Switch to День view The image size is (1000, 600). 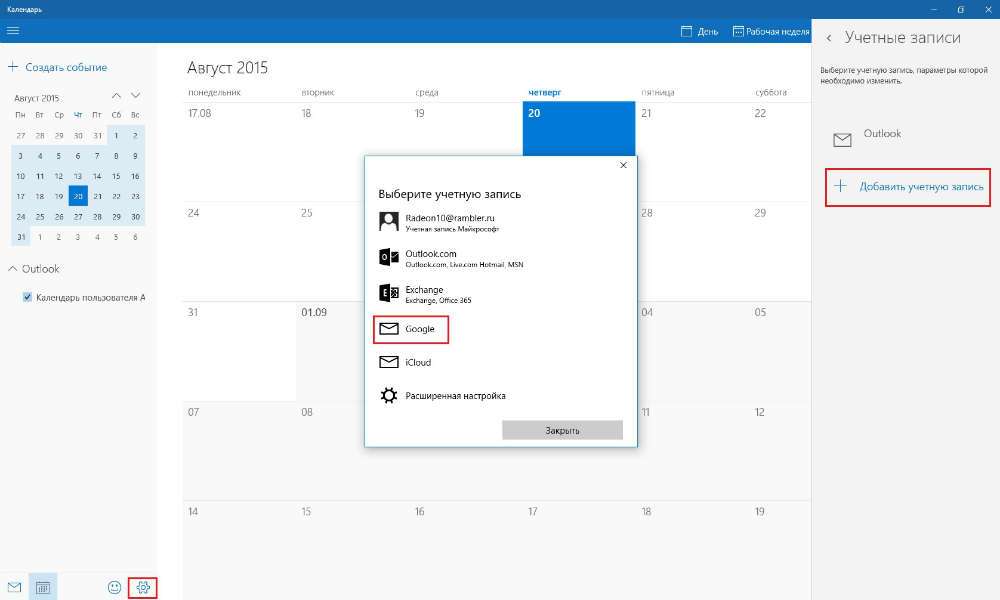[x=699, y=31]
